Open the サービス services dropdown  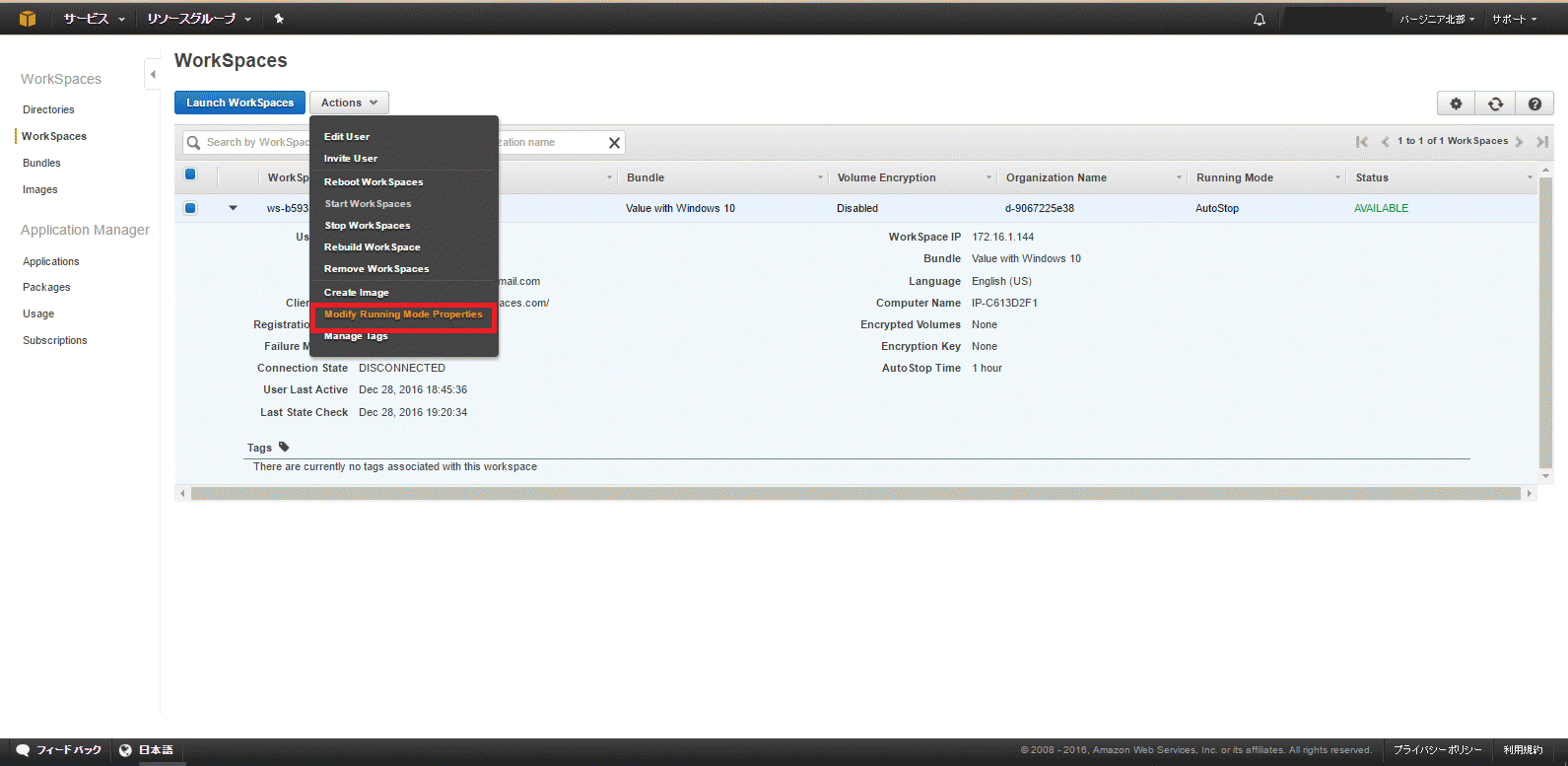coord(94,19)
